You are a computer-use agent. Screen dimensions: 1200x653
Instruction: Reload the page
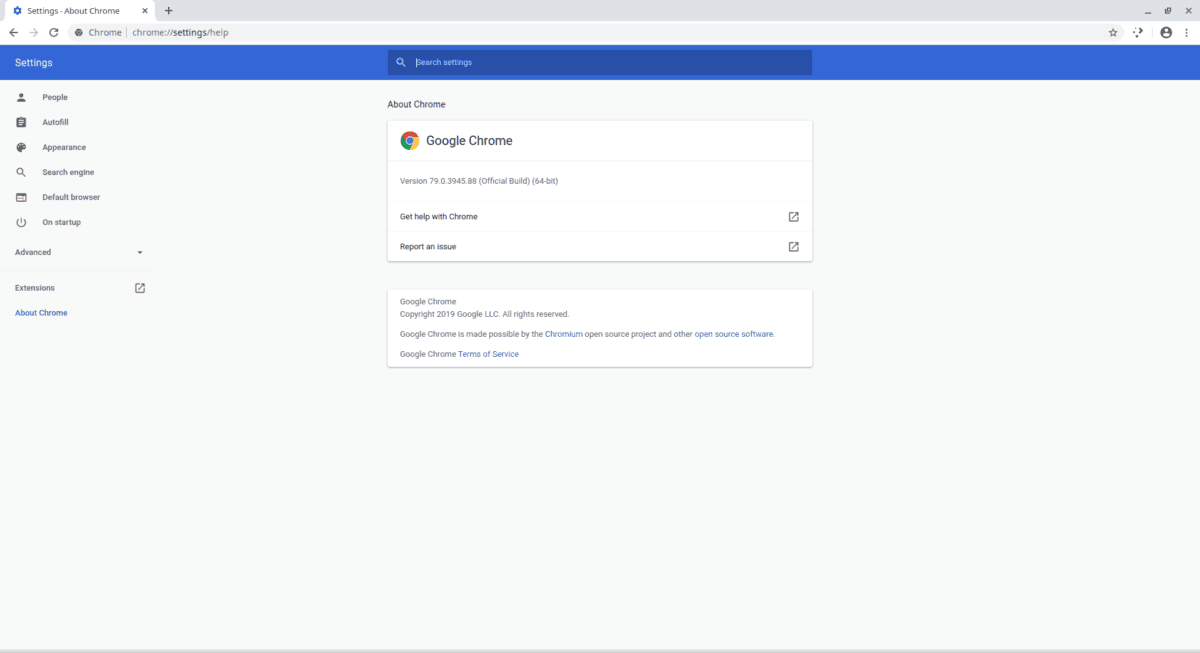(54, 32)
